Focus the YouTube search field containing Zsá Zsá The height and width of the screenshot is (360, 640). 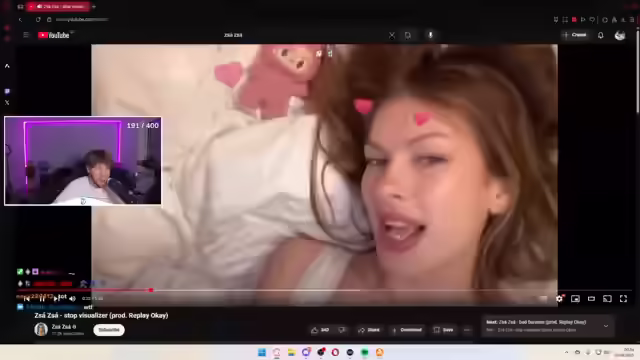[302, 35]
